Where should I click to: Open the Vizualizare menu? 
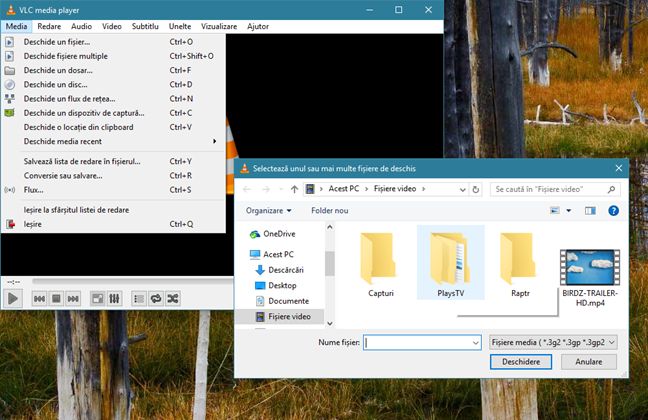(219, 26)
